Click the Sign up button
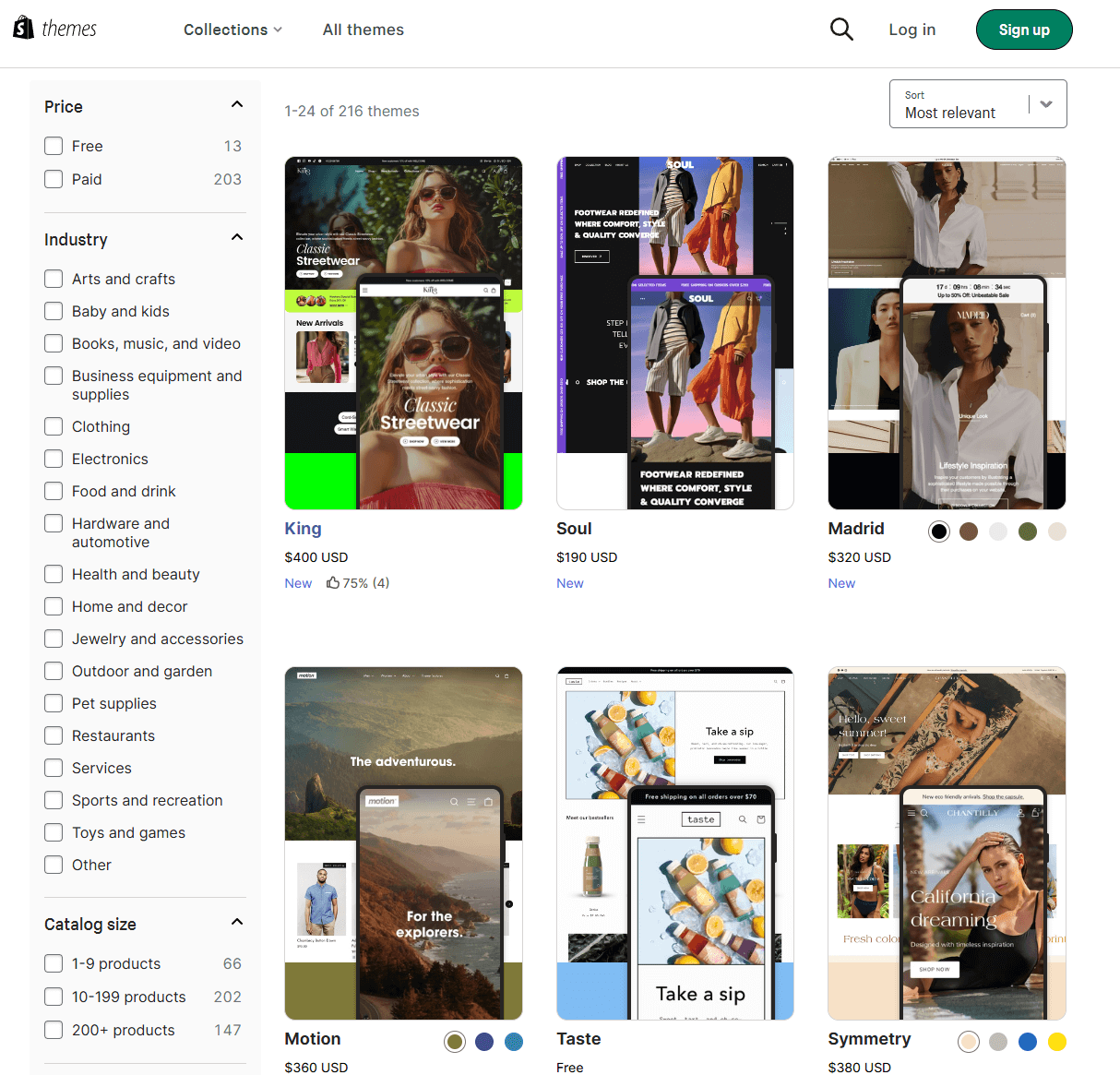 1024,29
